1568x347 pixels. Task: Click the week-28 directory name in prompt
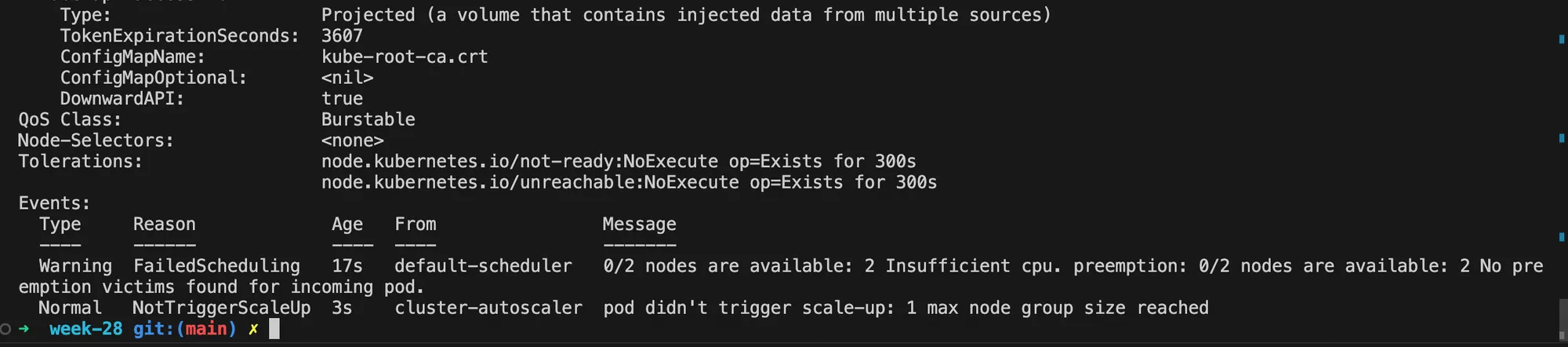click(x=85, y=329)
